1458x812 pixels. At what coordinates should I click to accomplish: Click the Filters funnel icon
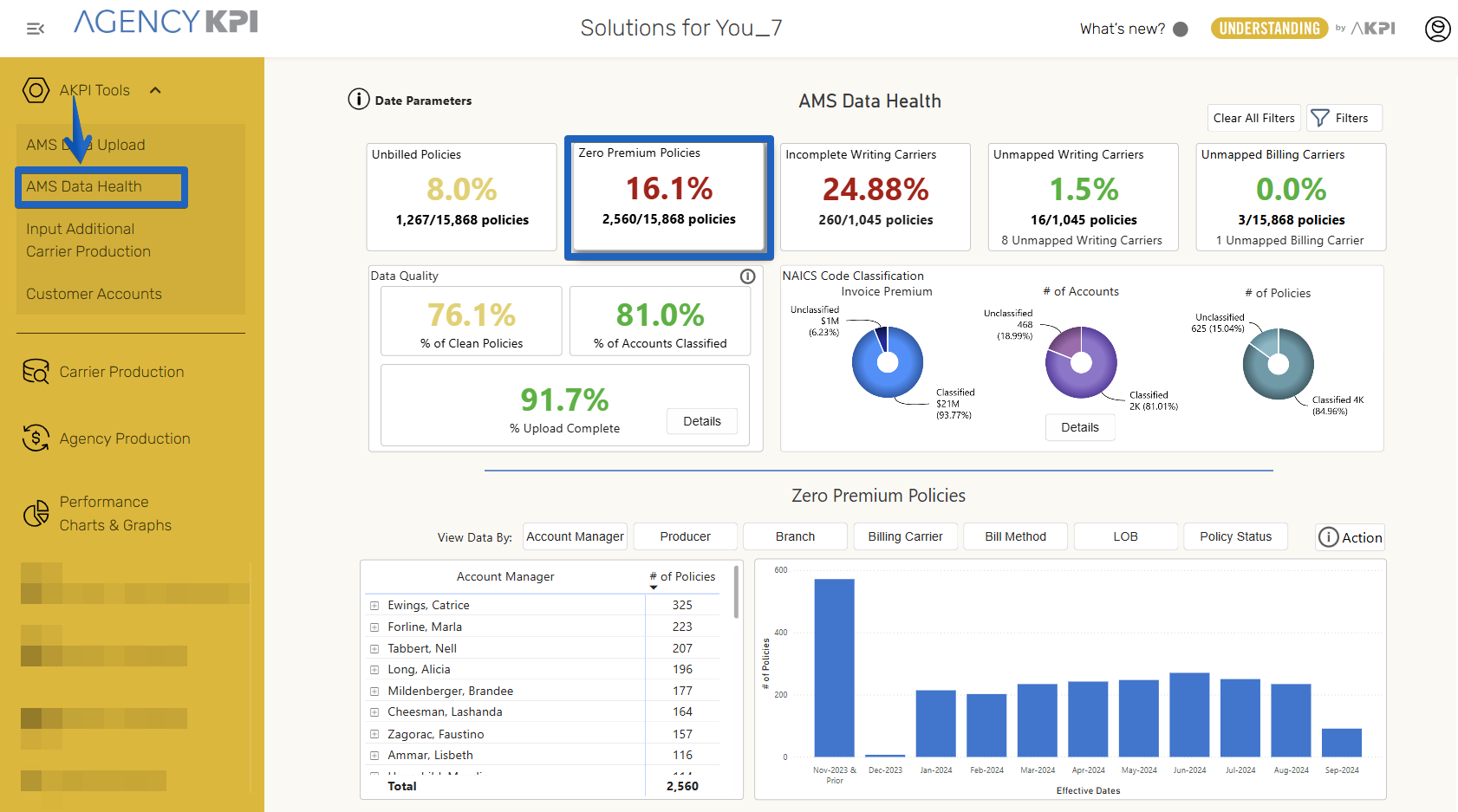[1320, 118]
